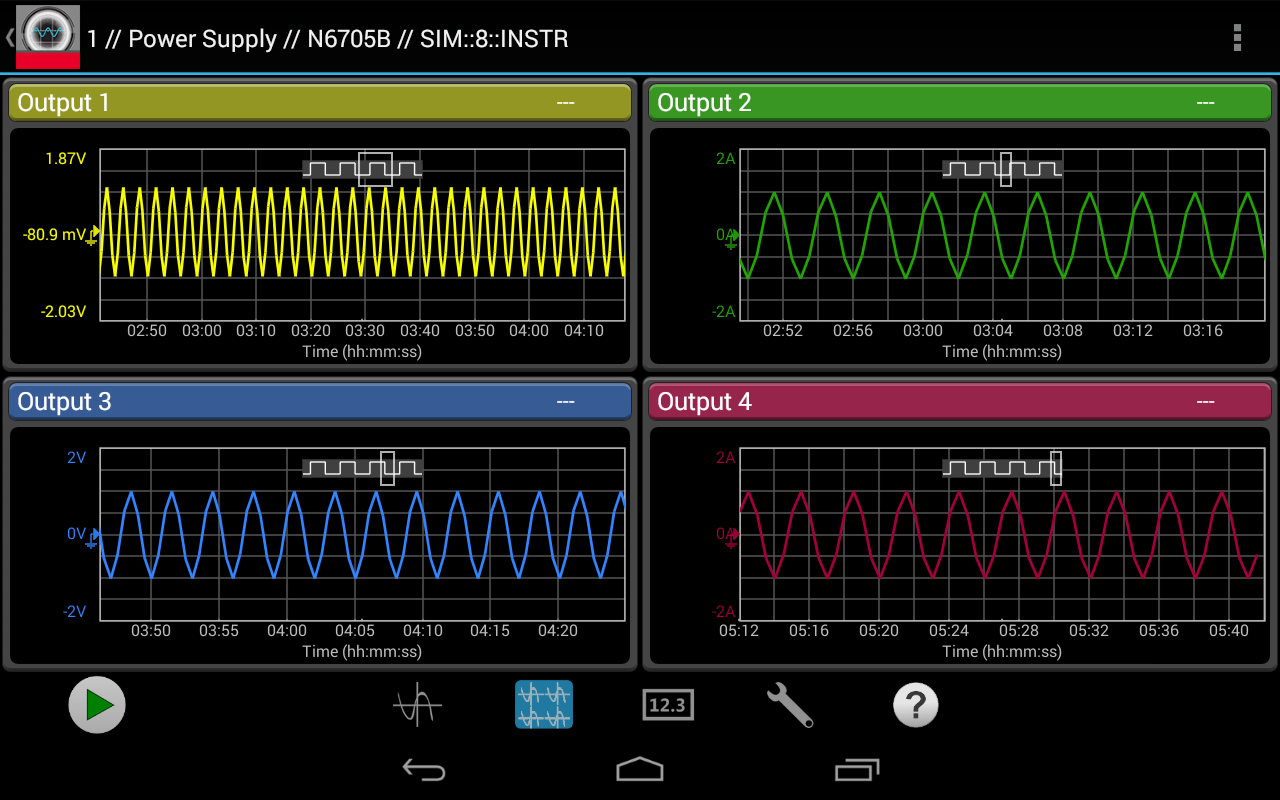Select the Output 1 yellow header
Viewport: 1280px width, 800px height.
[x=320, y=103]
